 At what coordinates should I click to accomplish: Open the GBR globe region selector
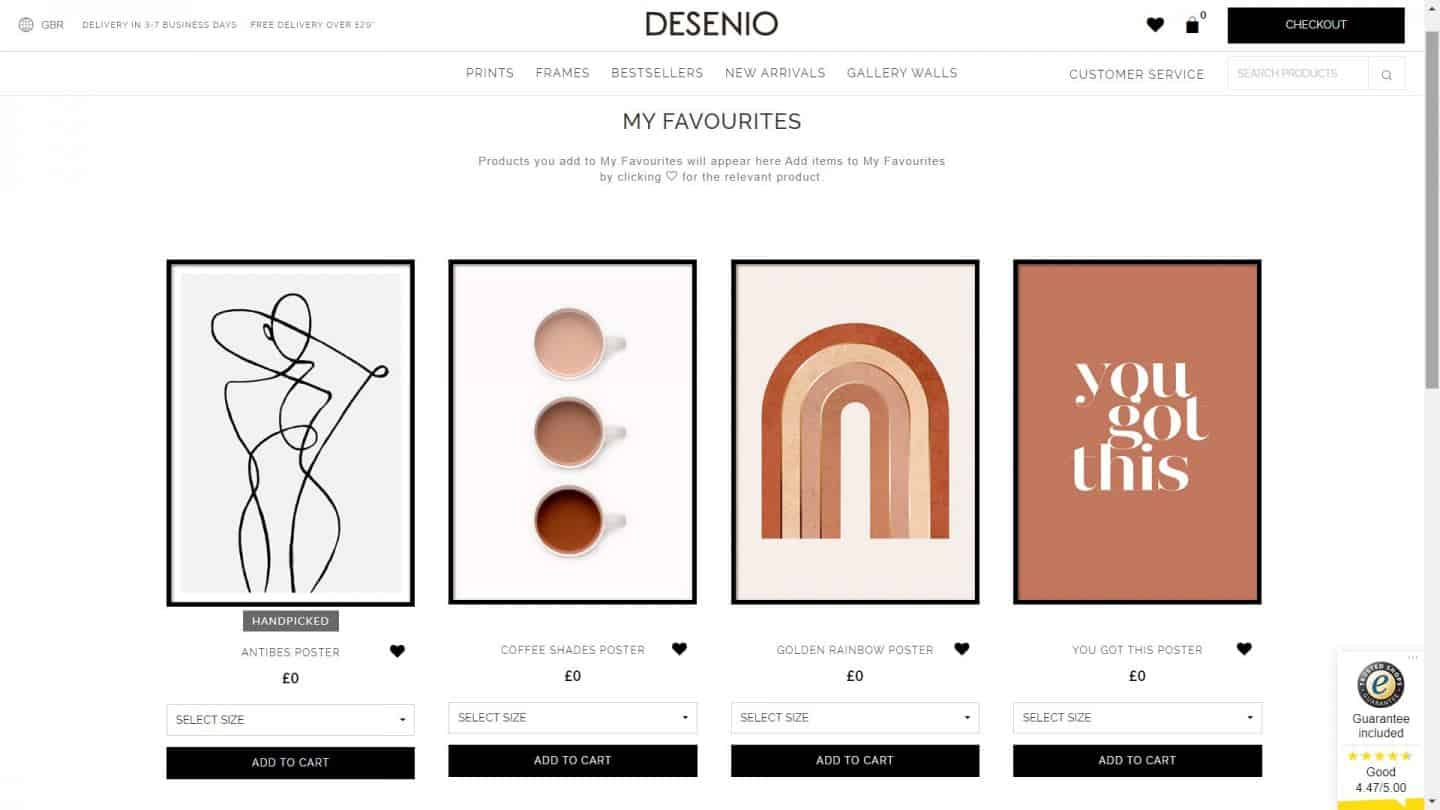41,25
